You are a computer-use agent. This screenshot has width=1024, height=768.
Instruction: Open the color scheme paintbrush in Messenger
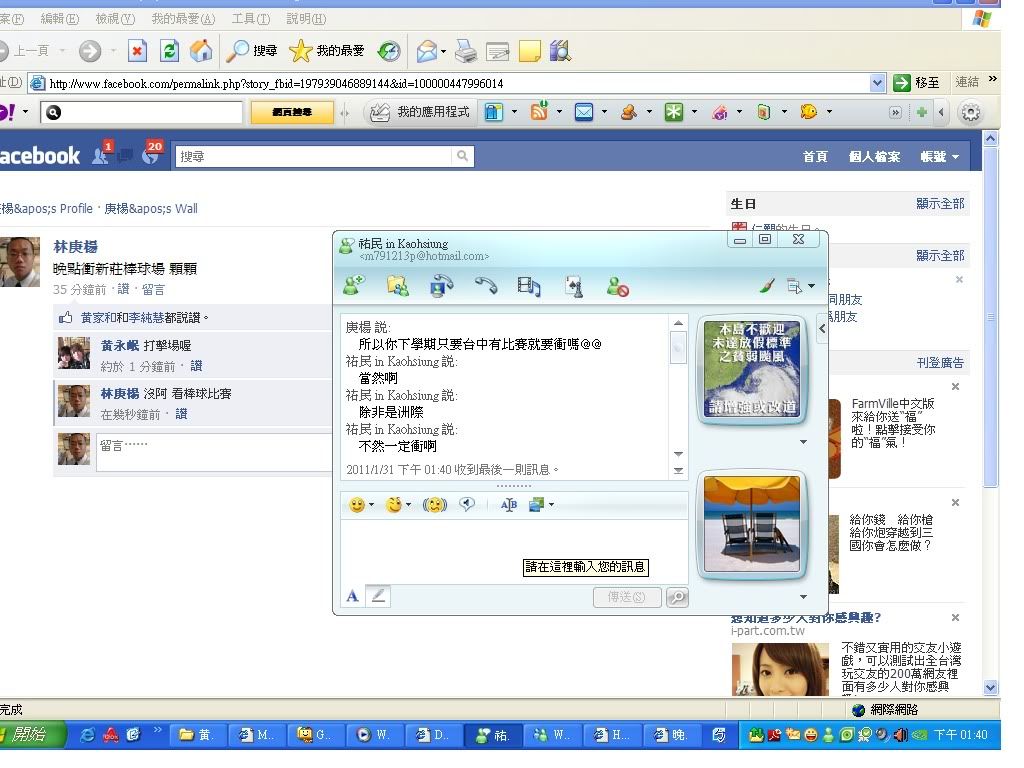[x=767, y=287]
